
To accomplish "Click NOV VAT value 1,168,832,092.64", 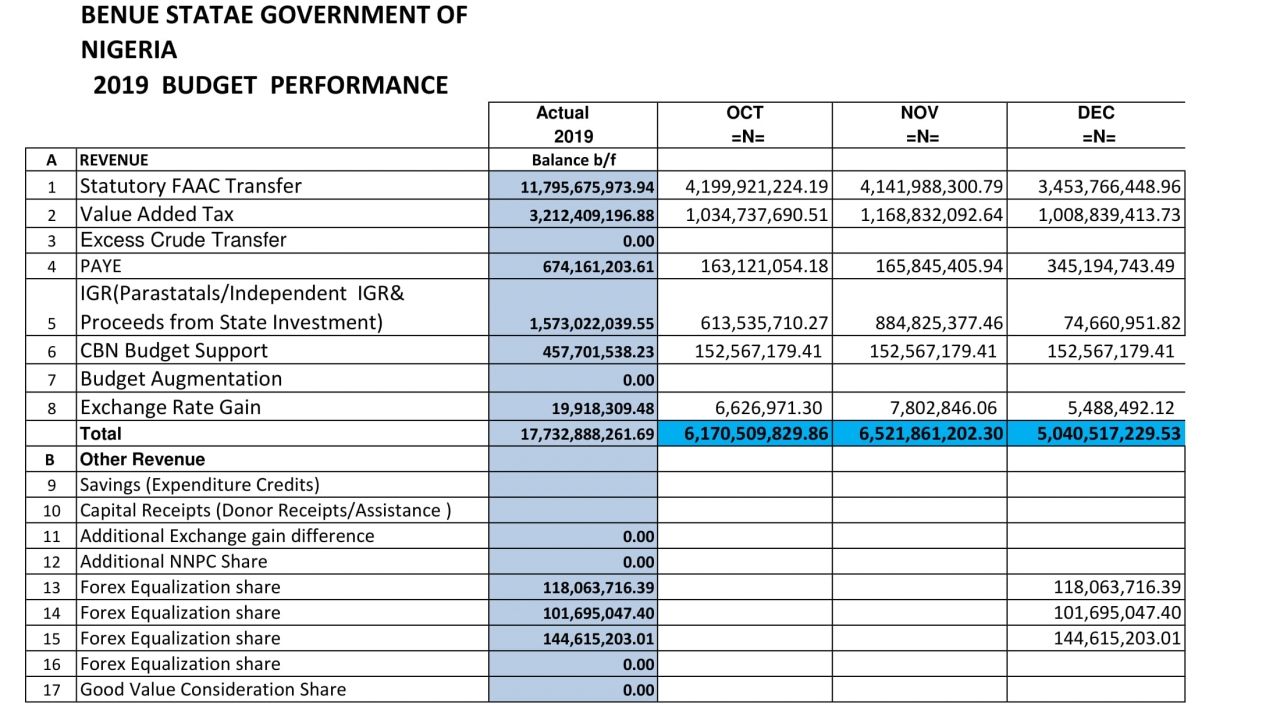I will pos(932,214).
